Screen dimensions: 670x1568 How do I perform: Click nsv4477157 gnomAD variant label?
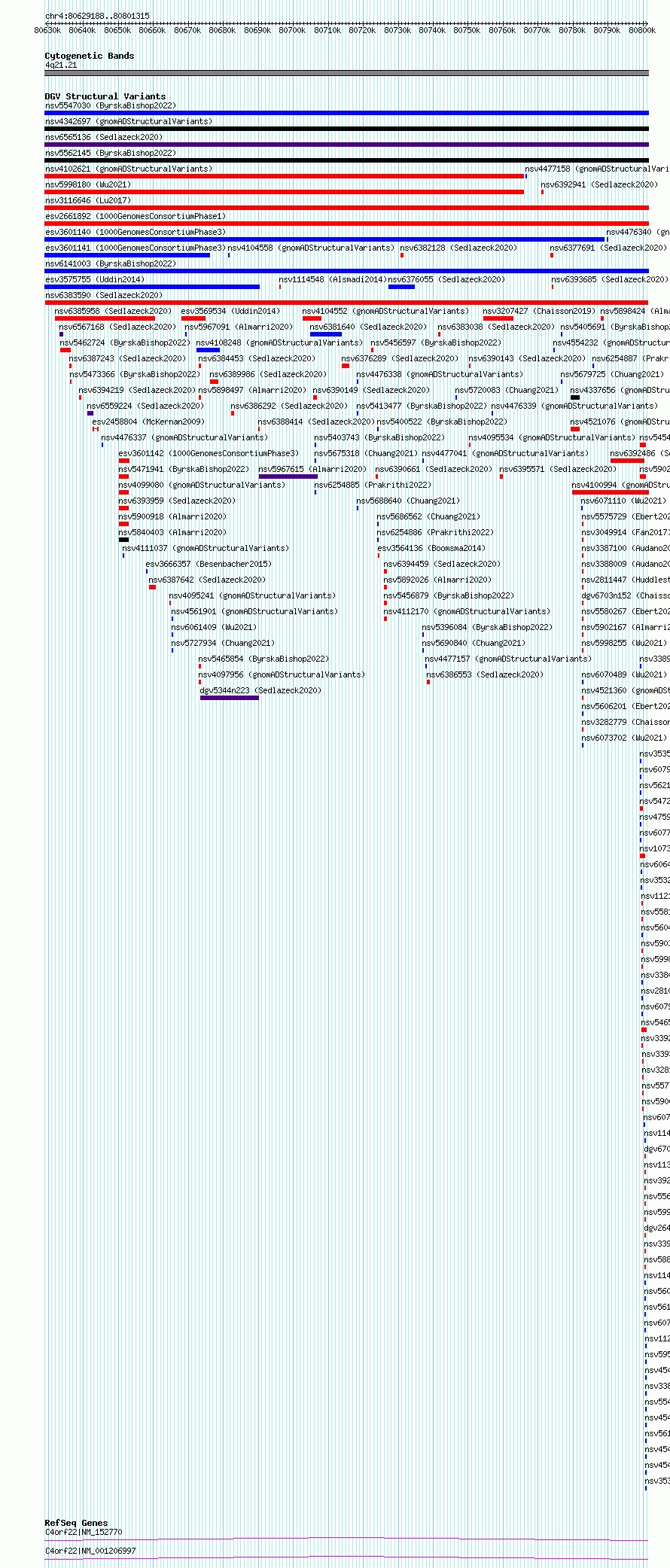coord(508,659)
